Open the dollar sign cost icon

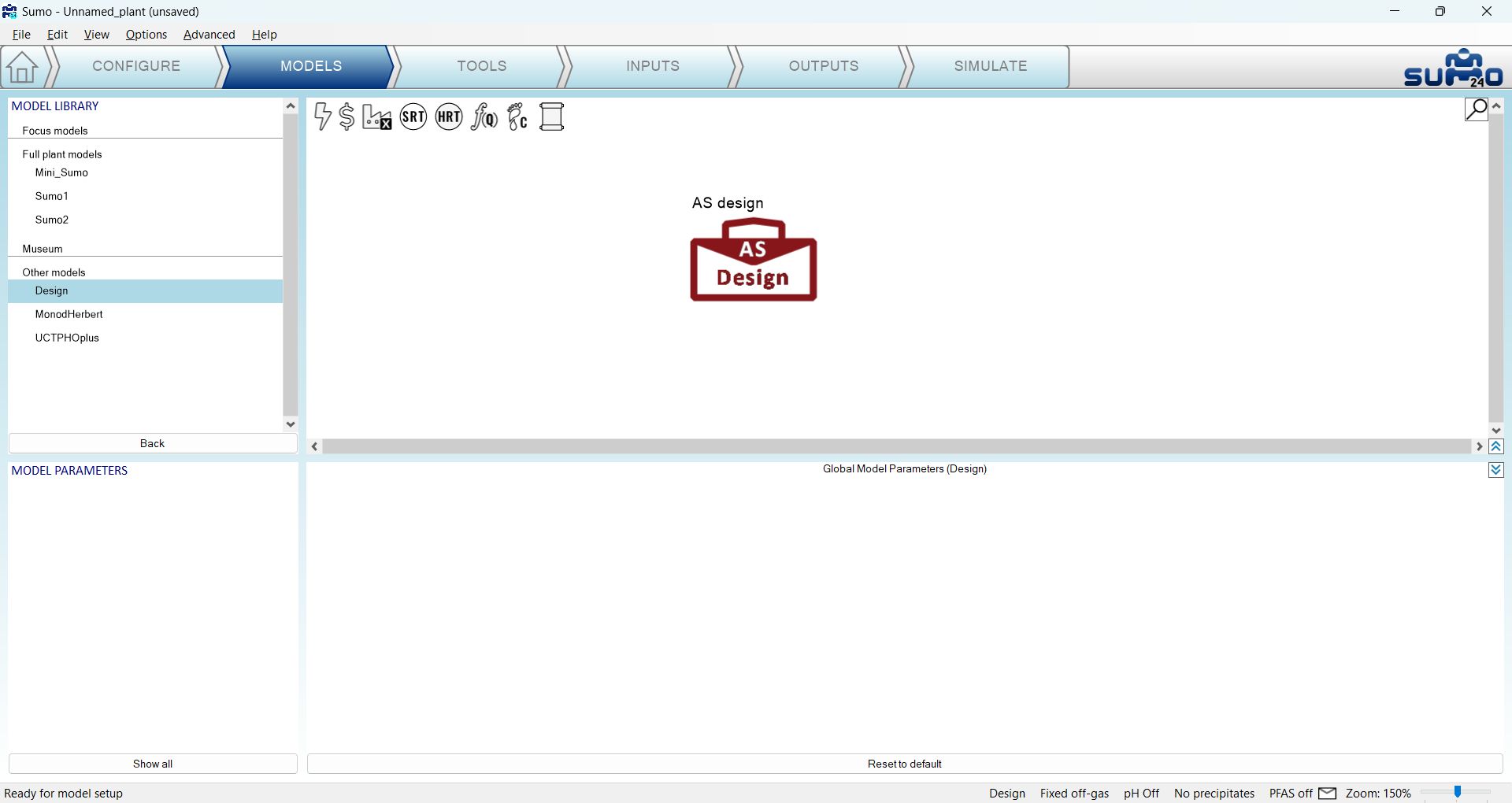[x=346, y=117]
